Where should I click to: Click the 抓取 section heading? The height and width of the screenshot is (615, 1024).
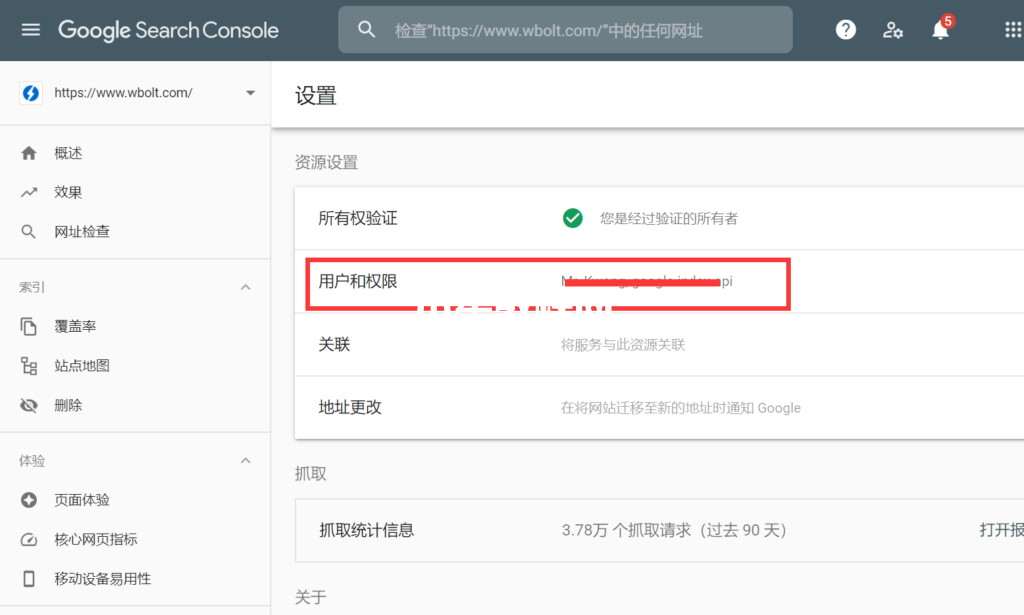tap(310, 474)
